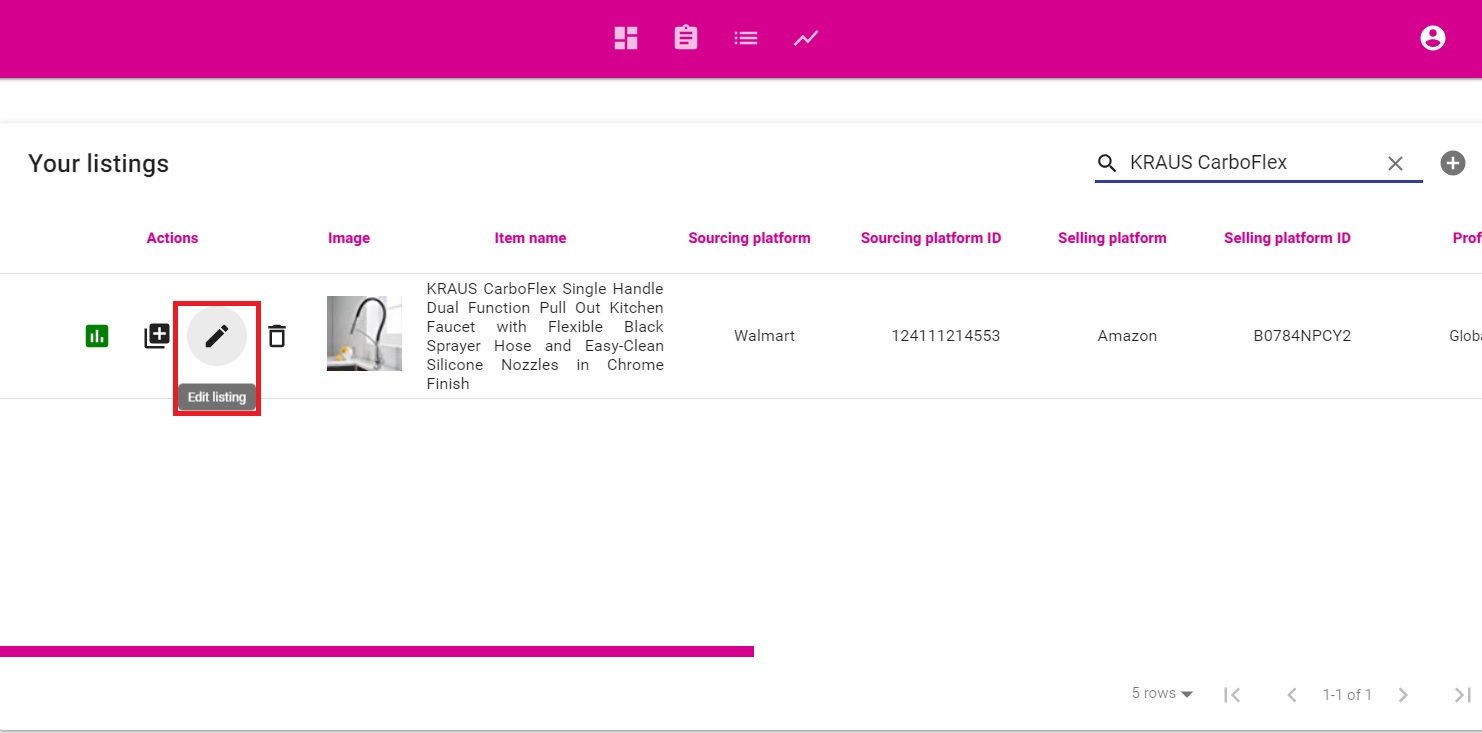This screenshot has width=1482, height=733.
Task: Open the clipboard orders icon in header
Action: pyautogui.click(x=686, y=38)
